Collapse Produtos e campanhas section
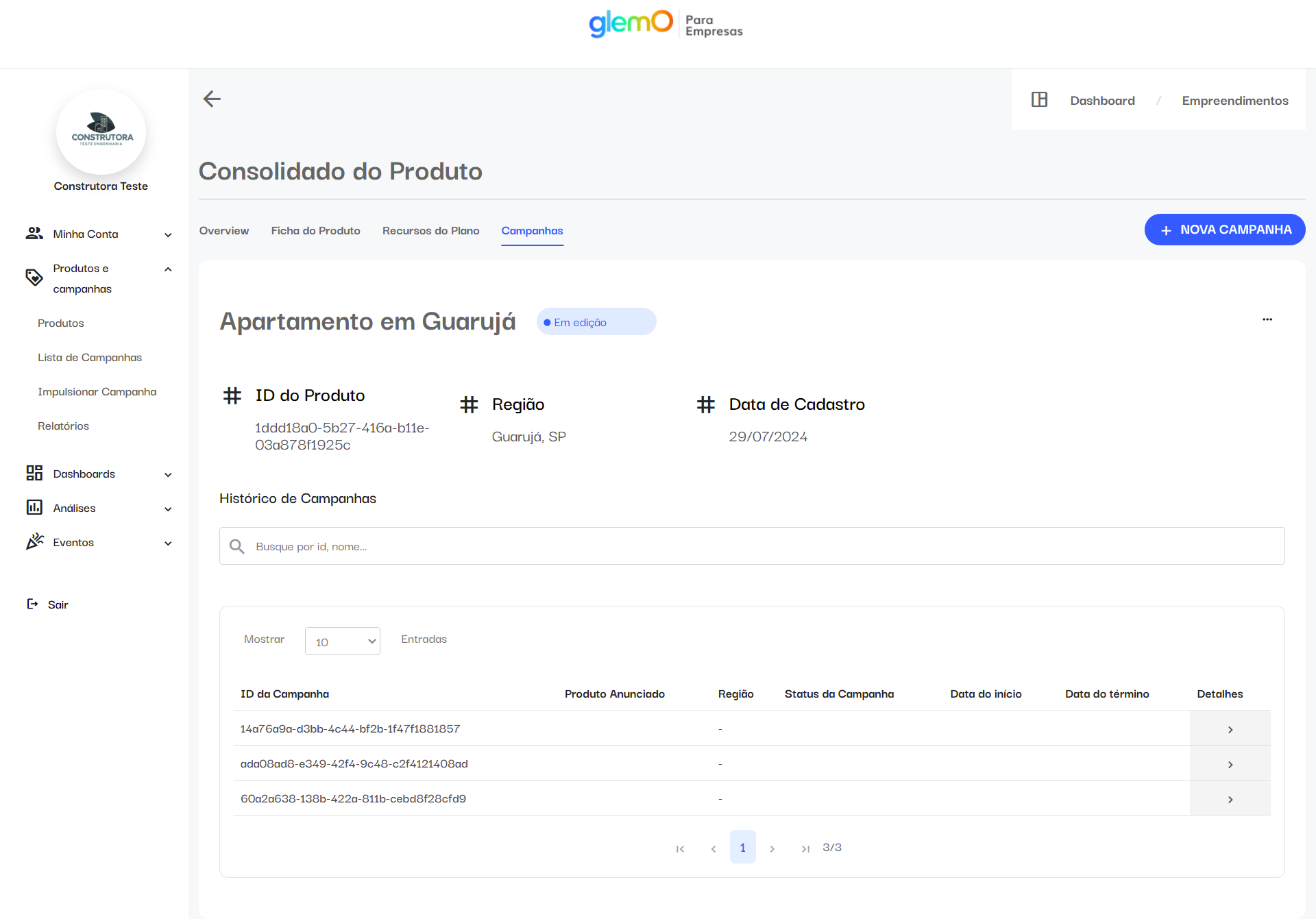Viewport: 1316px width, 919px height. (x=167, y=269)
